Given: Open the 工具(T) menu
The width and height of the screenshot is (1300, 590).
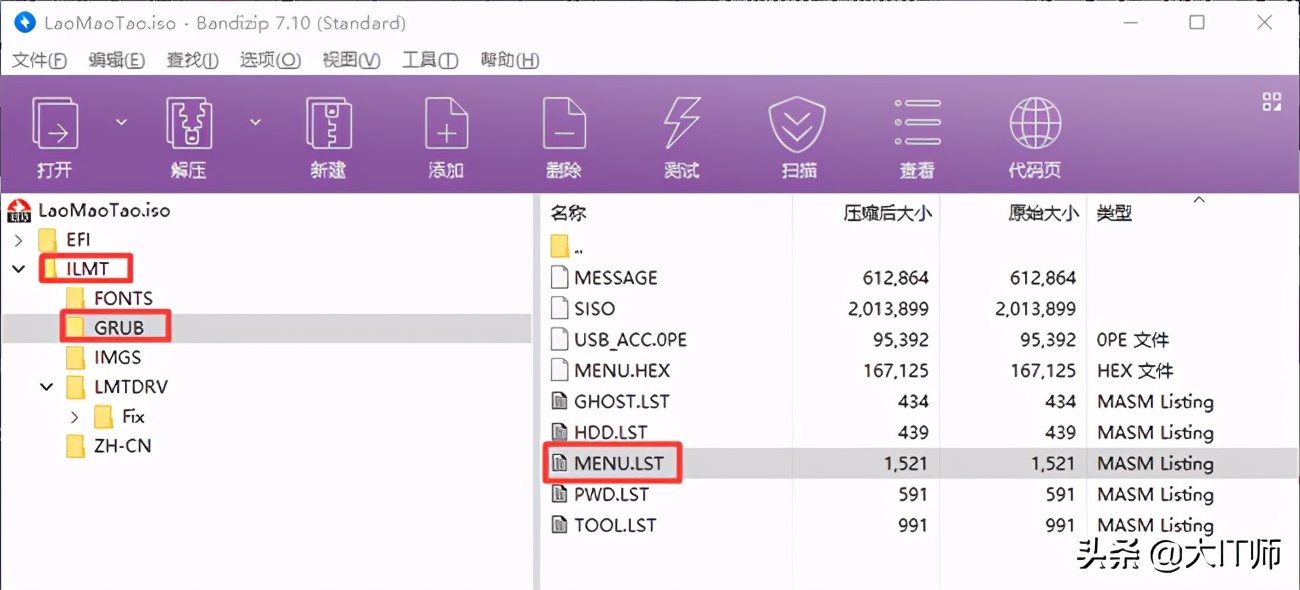Looking at the screenshot, I should tap(429, 60).
